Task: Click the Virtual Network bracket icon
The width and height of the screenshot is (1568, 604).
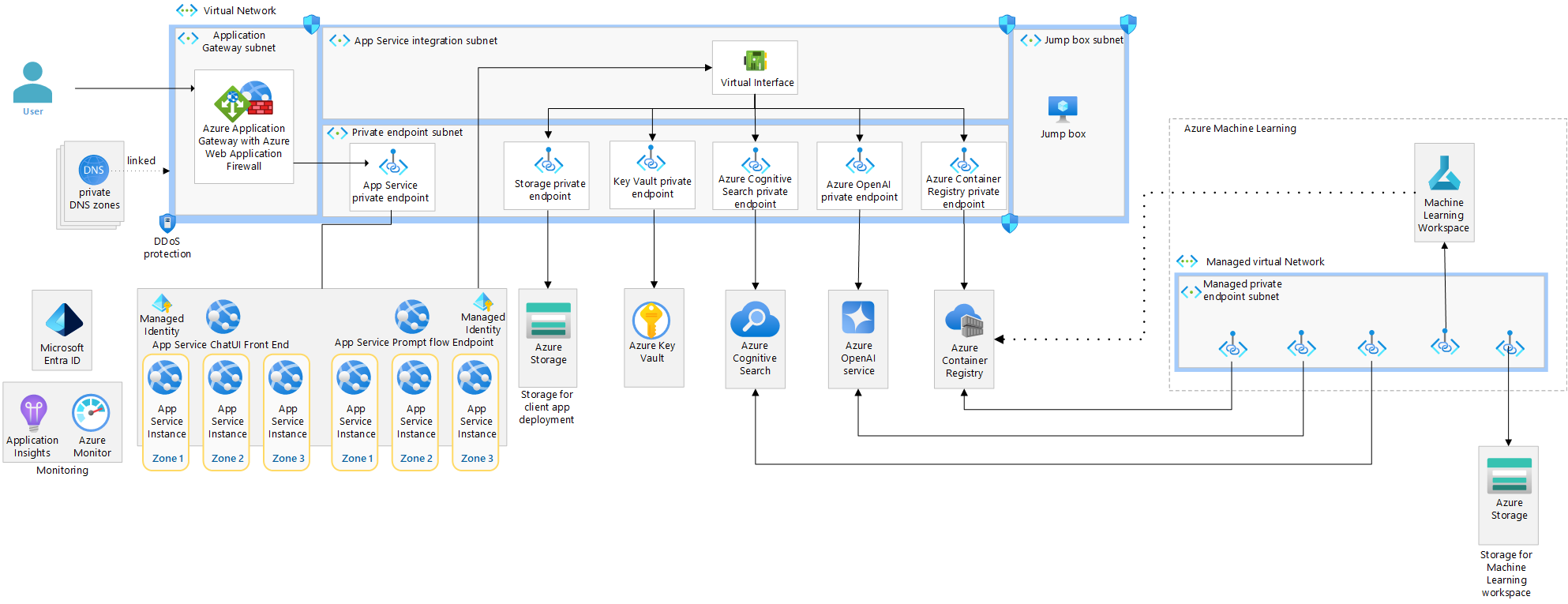Action: [187, 10]
